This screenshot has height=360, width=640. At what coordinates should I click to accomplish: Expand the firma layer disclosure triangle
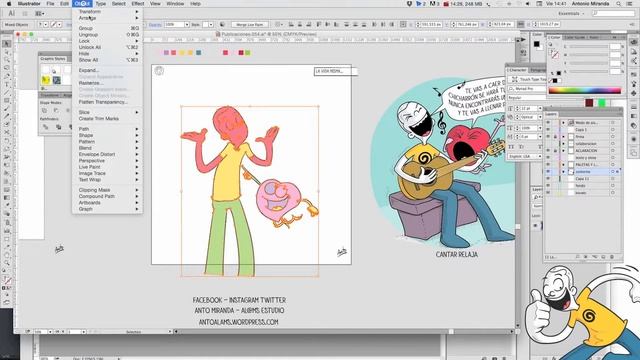pos(564,137)
